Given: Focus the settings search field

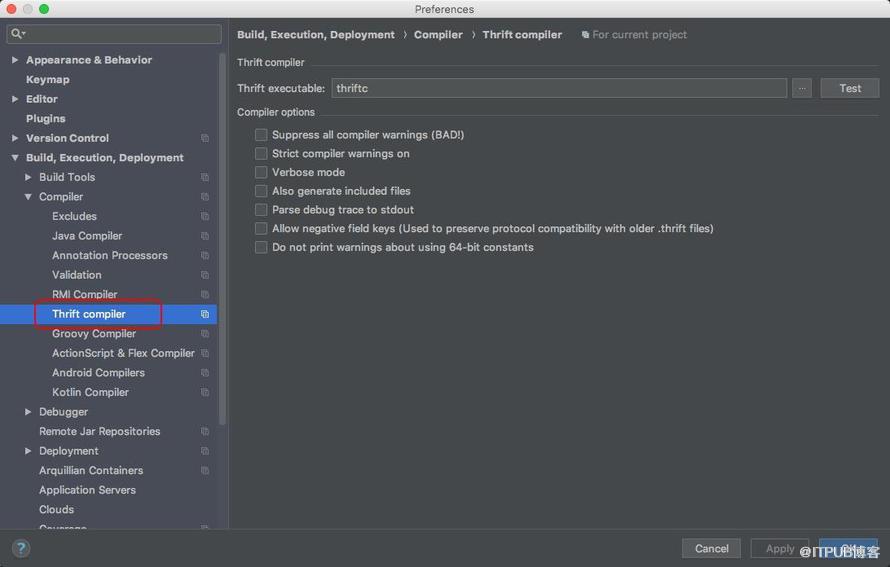Looking at the screenshot, I should tap(114, 34).
